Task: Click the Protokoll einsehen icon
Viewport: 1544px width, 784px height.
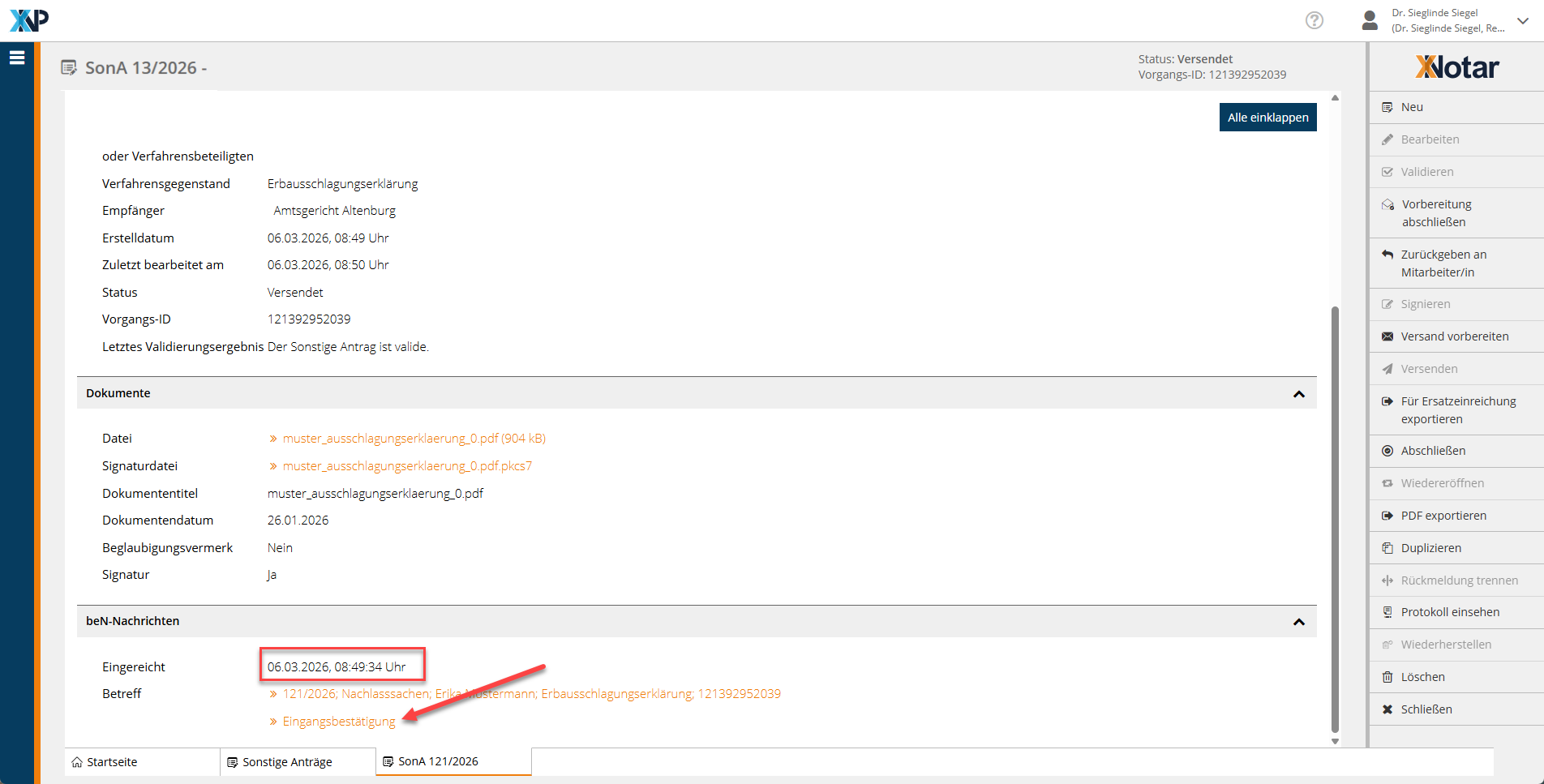Action: pyautogui.click(x=1387, y=612)
